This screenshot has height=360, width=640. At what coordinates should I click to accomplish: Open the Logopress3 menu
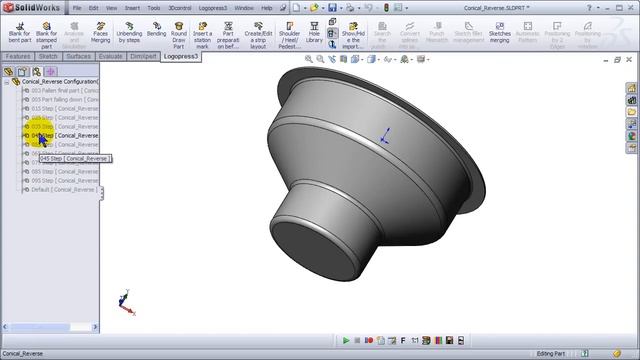tap(213, 8)
